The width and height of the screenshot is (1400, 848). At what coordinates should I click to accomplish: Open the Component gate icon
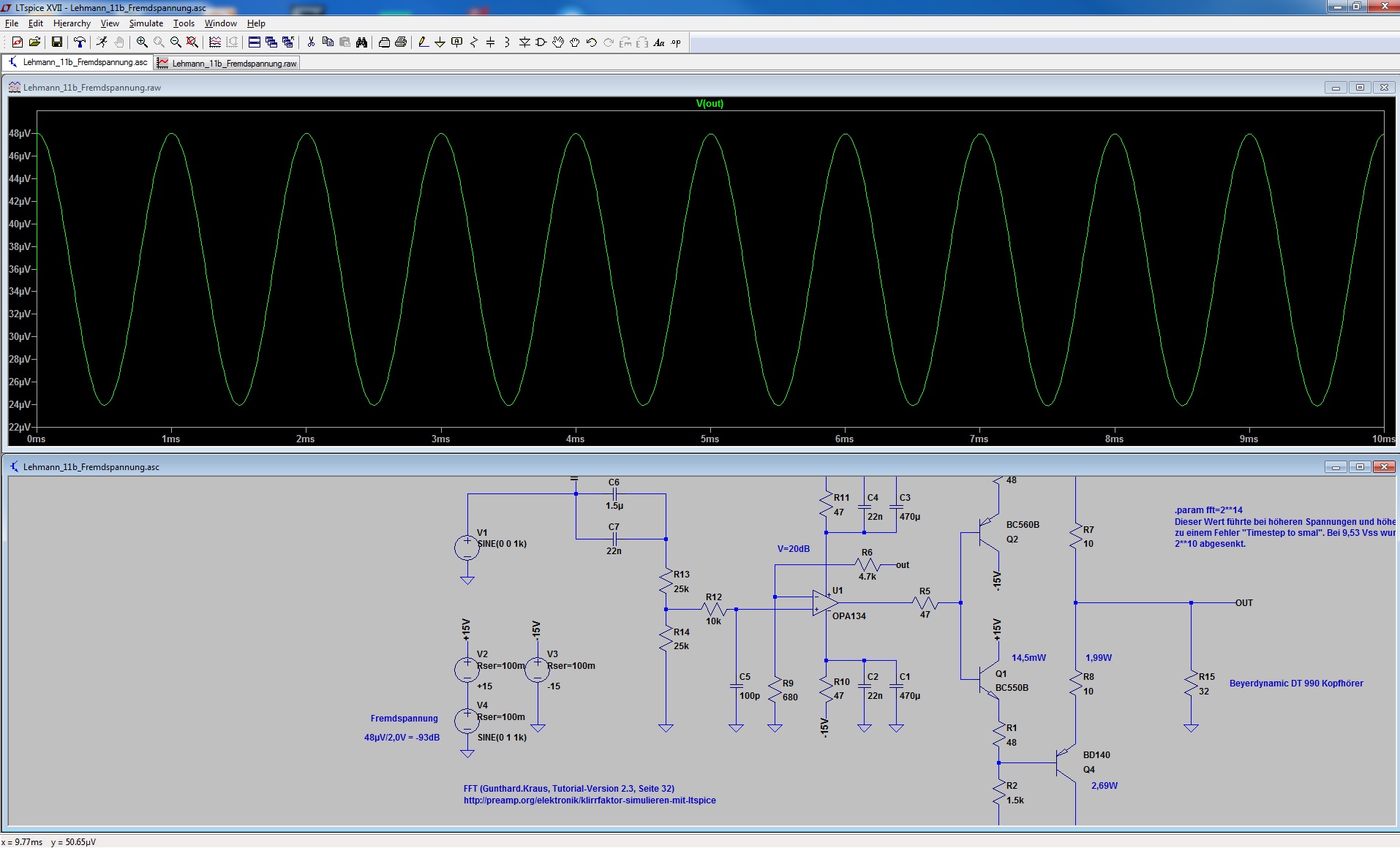coord(541,42)
